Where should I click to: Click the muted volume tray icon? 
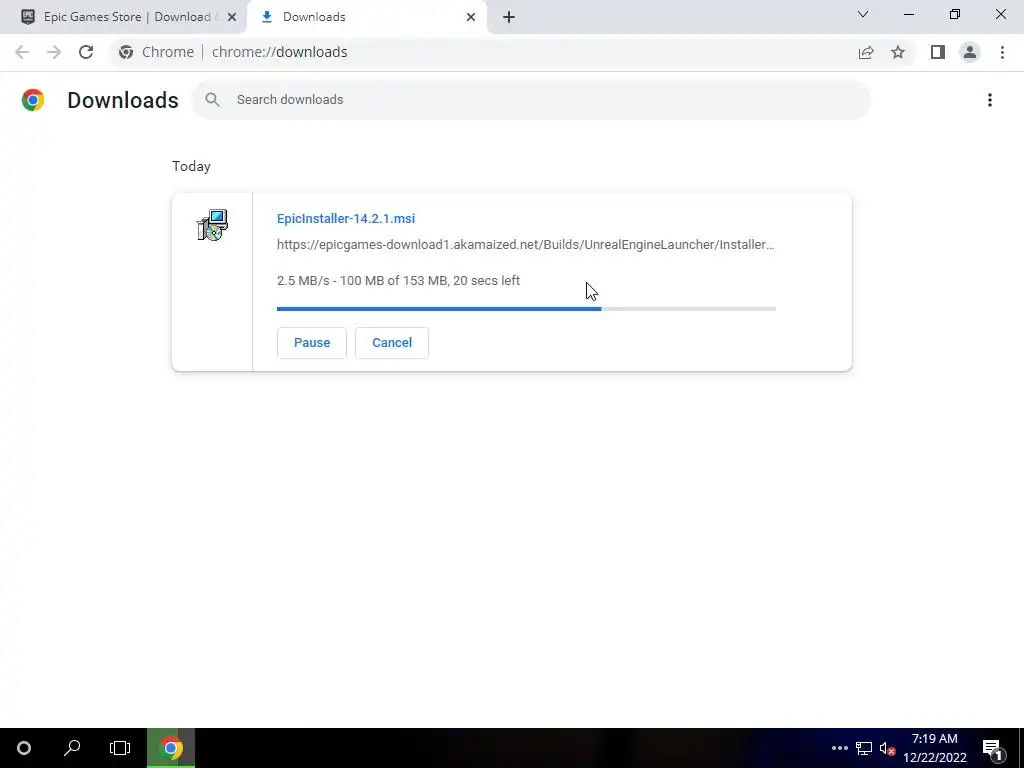pos(887,748)
